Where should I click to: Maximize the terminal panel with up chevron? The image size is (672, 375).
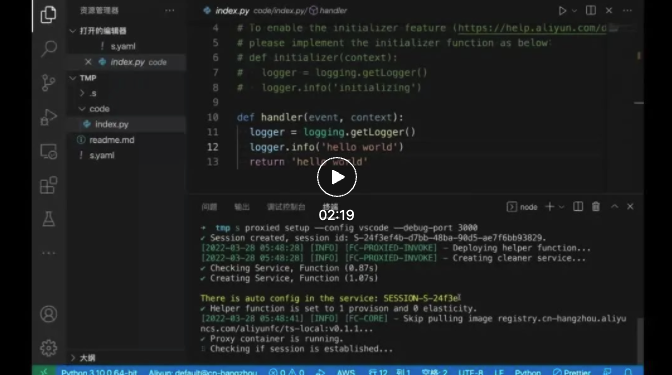point(615,207)
